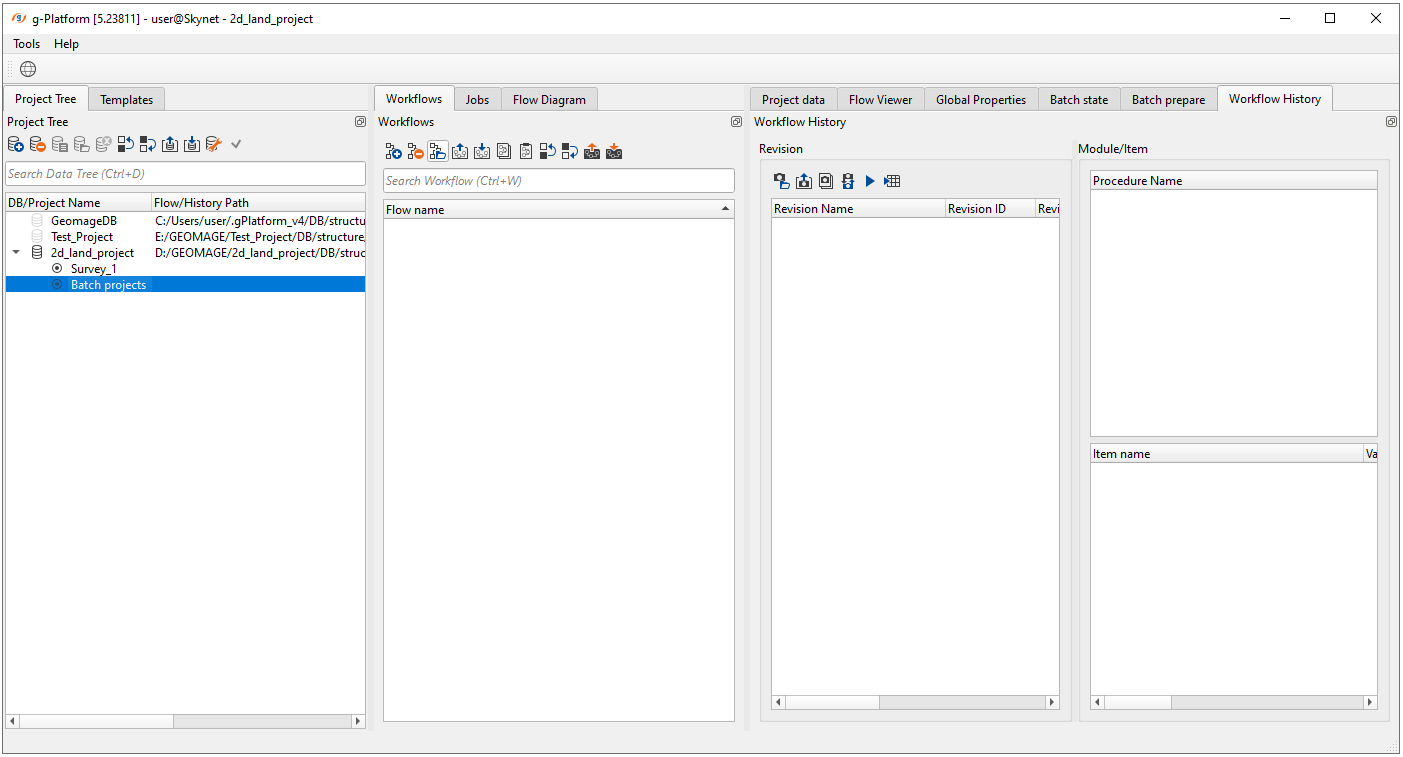Click the paste workflow clipboard icon
This screenshot has height=757, width=1403.
coord(525,152)
